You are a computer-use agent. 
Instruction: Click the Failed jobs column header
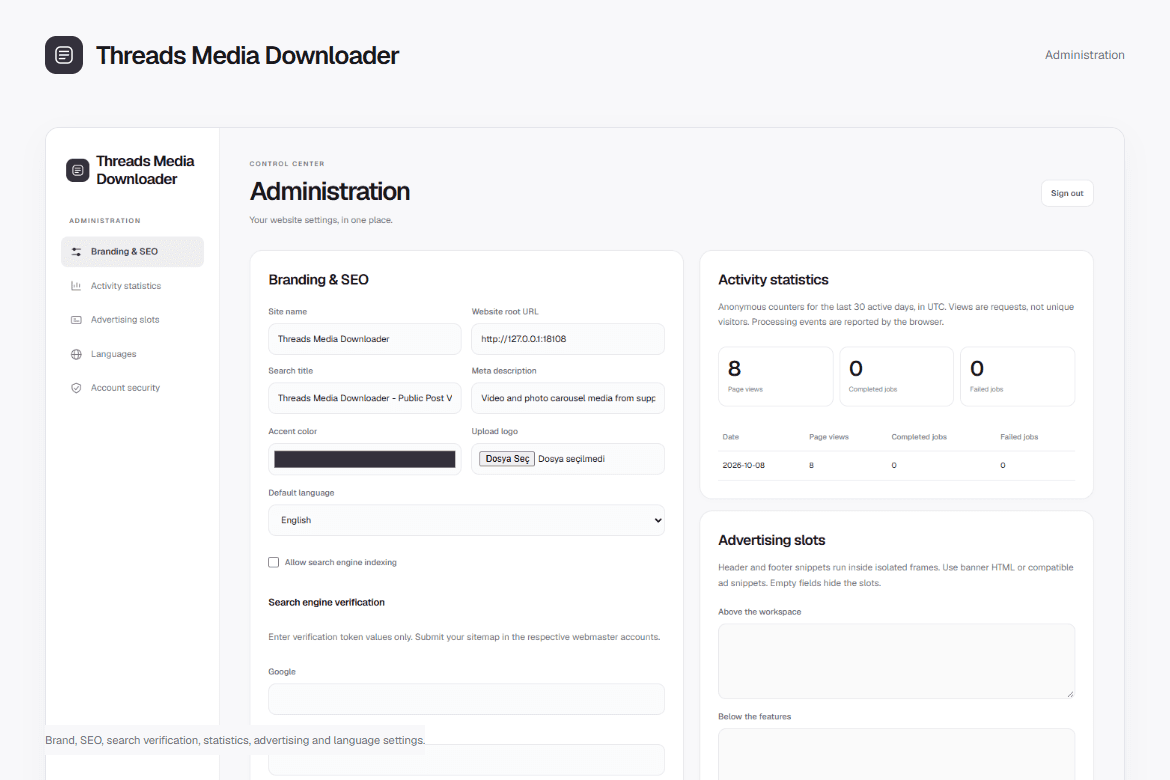coord(1019,437)
